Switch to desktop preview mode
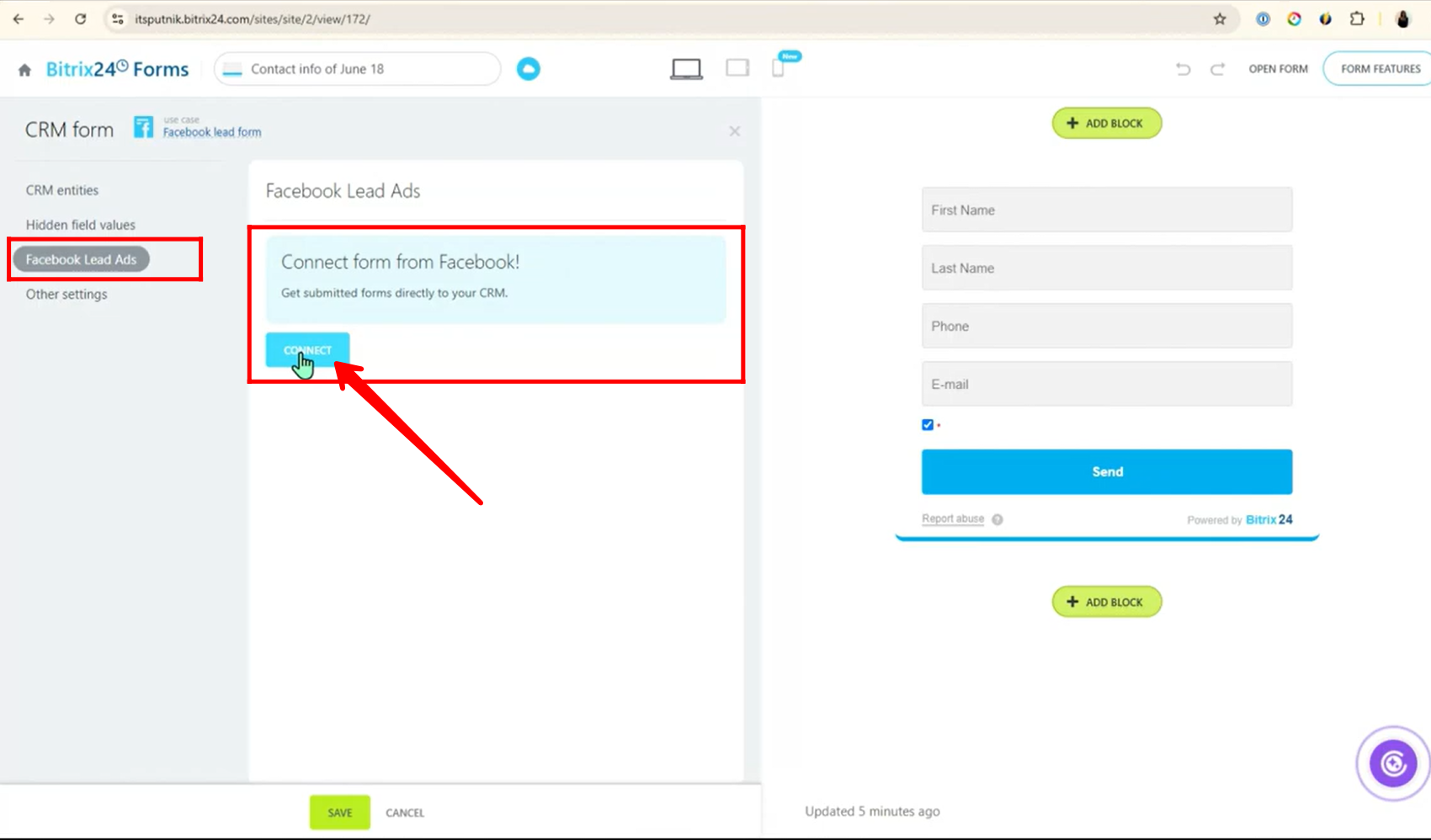This screenshot has height=840, width=1431. (x=686, y=69)
